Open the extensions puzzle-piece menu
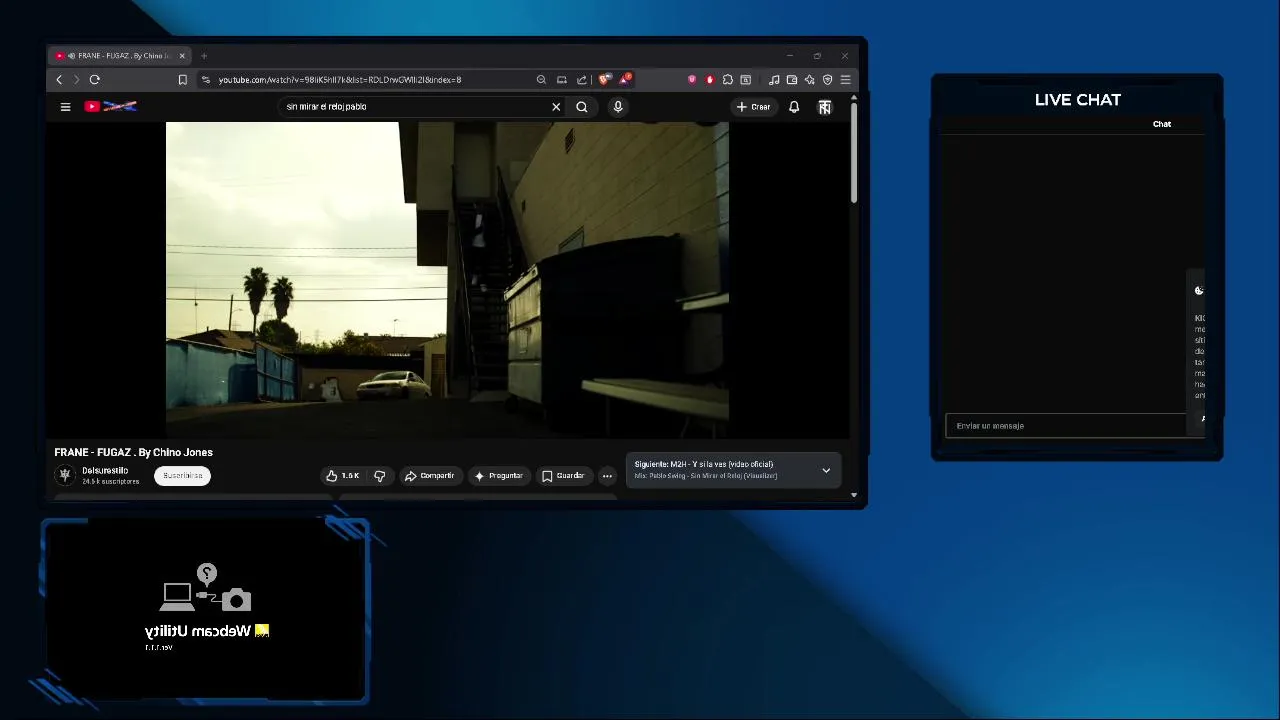 click(728, 80)
